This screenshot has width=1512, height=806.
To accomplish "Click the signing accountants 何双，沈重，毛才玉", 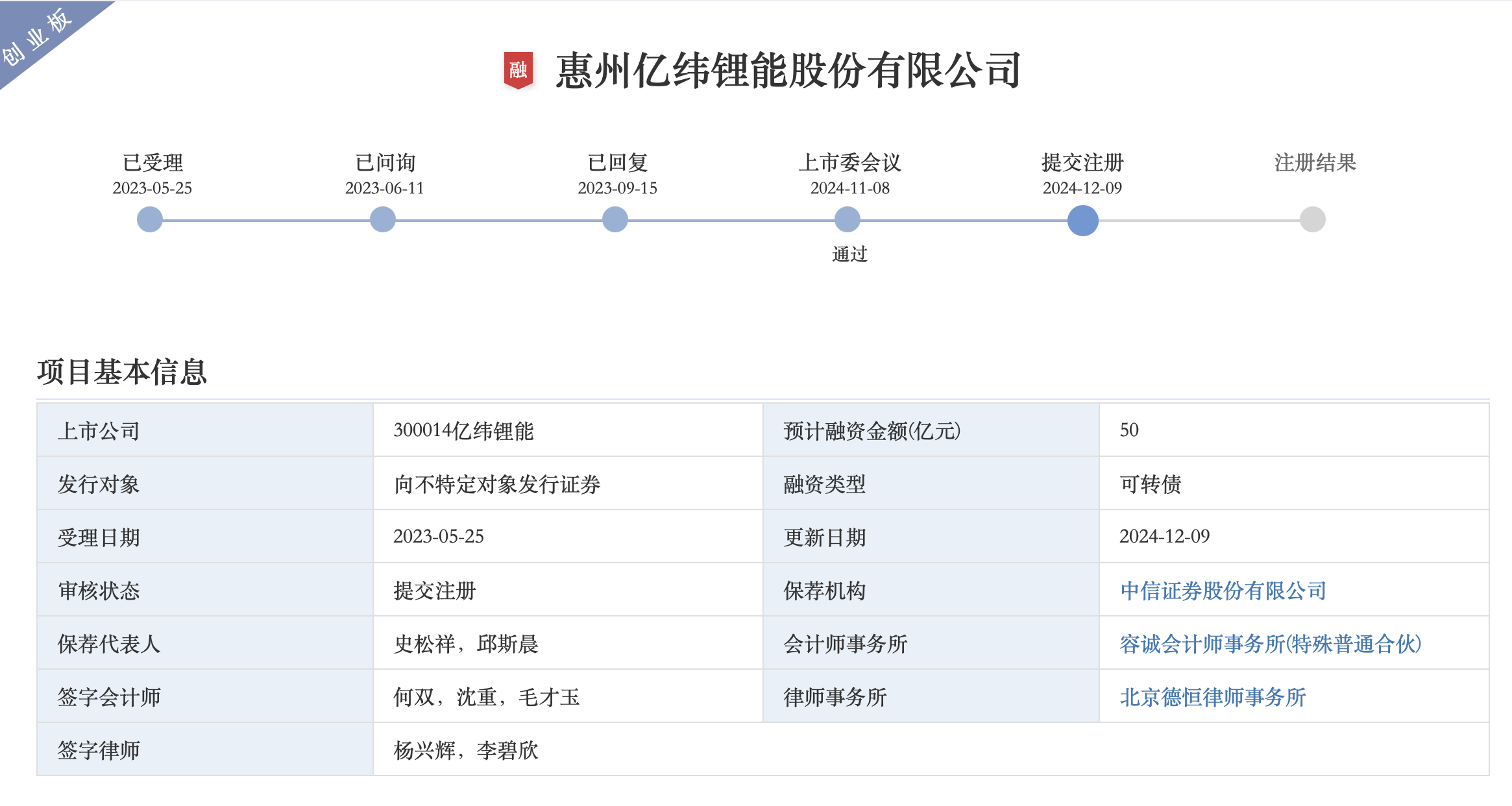I will (487, 697).
